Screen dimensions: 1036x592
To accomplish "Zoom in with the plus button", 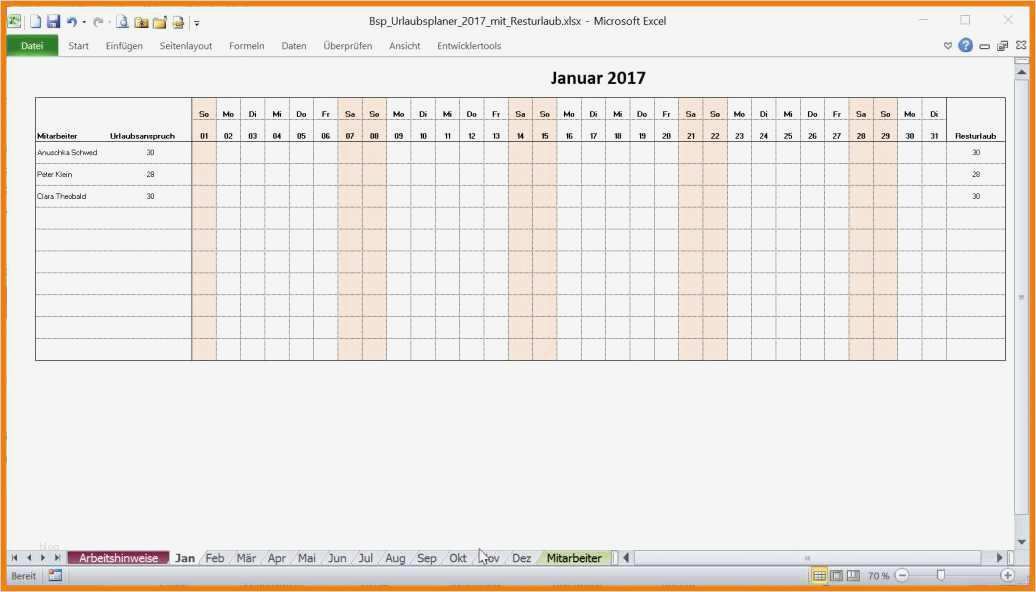I will coord(1008,575).
